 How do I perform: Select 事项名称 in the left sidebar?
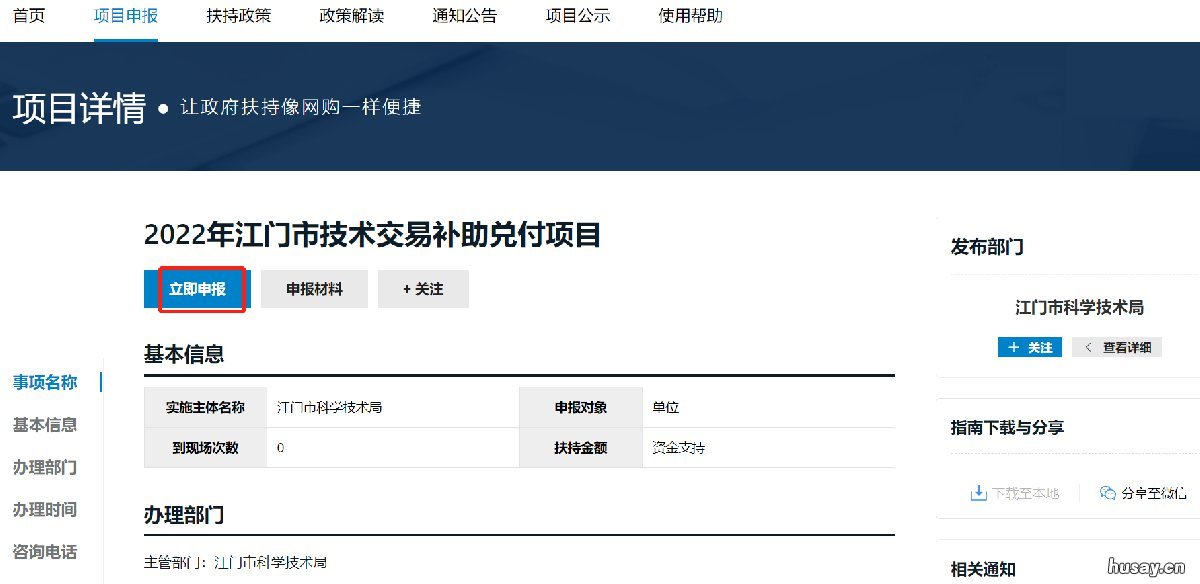[44, 382]
